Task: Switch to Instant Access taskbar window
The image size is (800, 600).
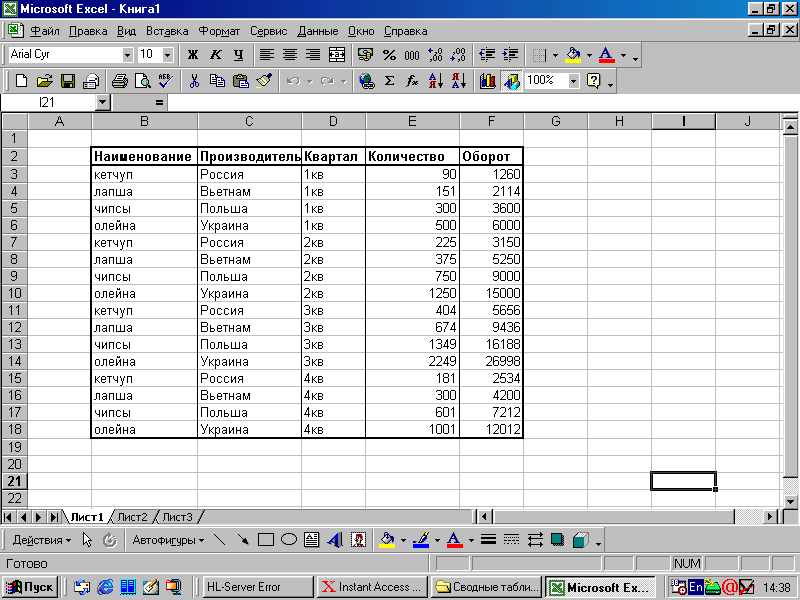Action: pyautogui.click(x=373, y=587)
